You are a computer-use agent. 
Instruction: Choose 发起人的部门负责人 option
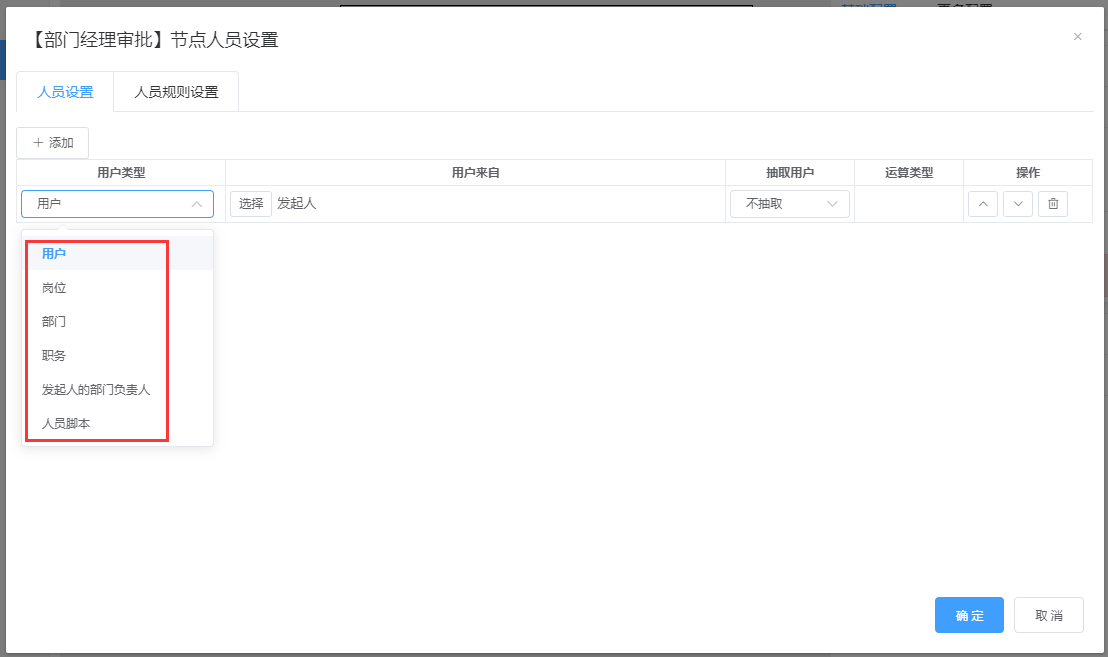point(96,390)
